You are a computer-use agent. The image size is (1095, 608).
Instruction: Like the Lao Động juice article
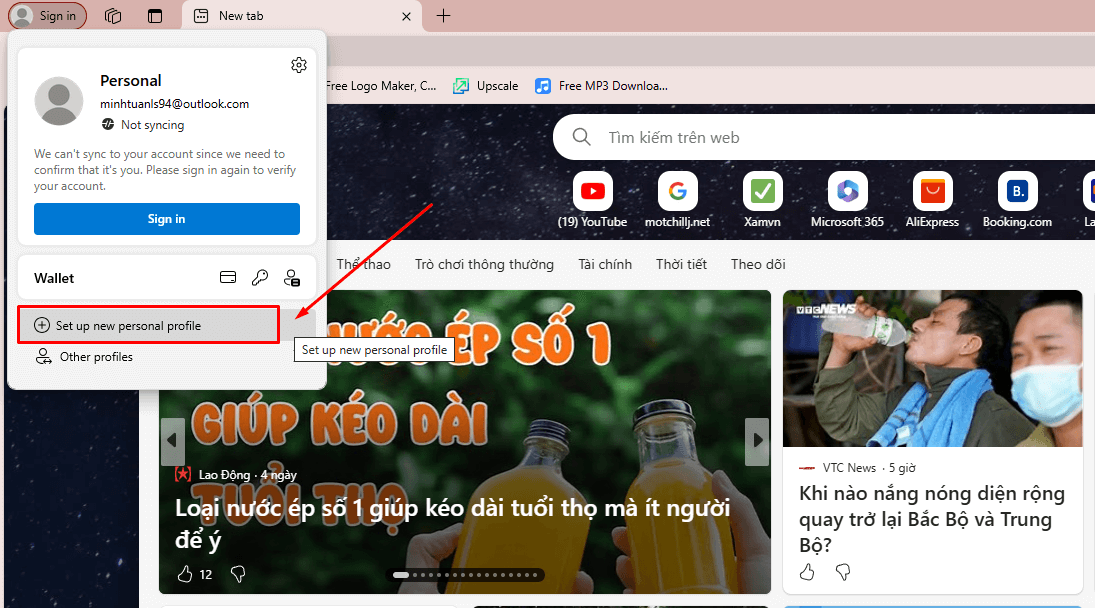point(185,574)
